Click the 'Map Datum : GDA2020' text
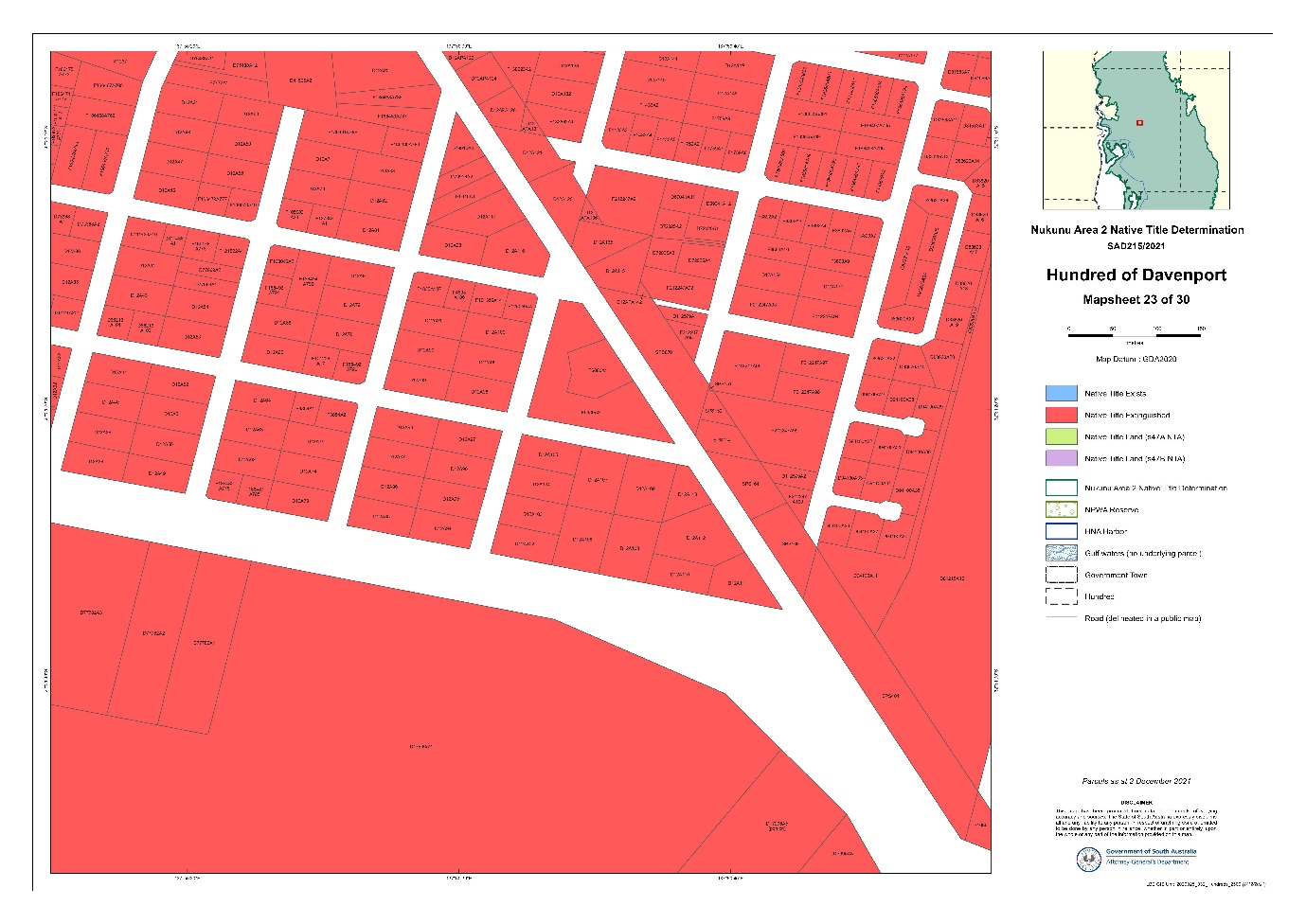The width and height of the screenshot is (1306, 924). tap(1136, 359)
